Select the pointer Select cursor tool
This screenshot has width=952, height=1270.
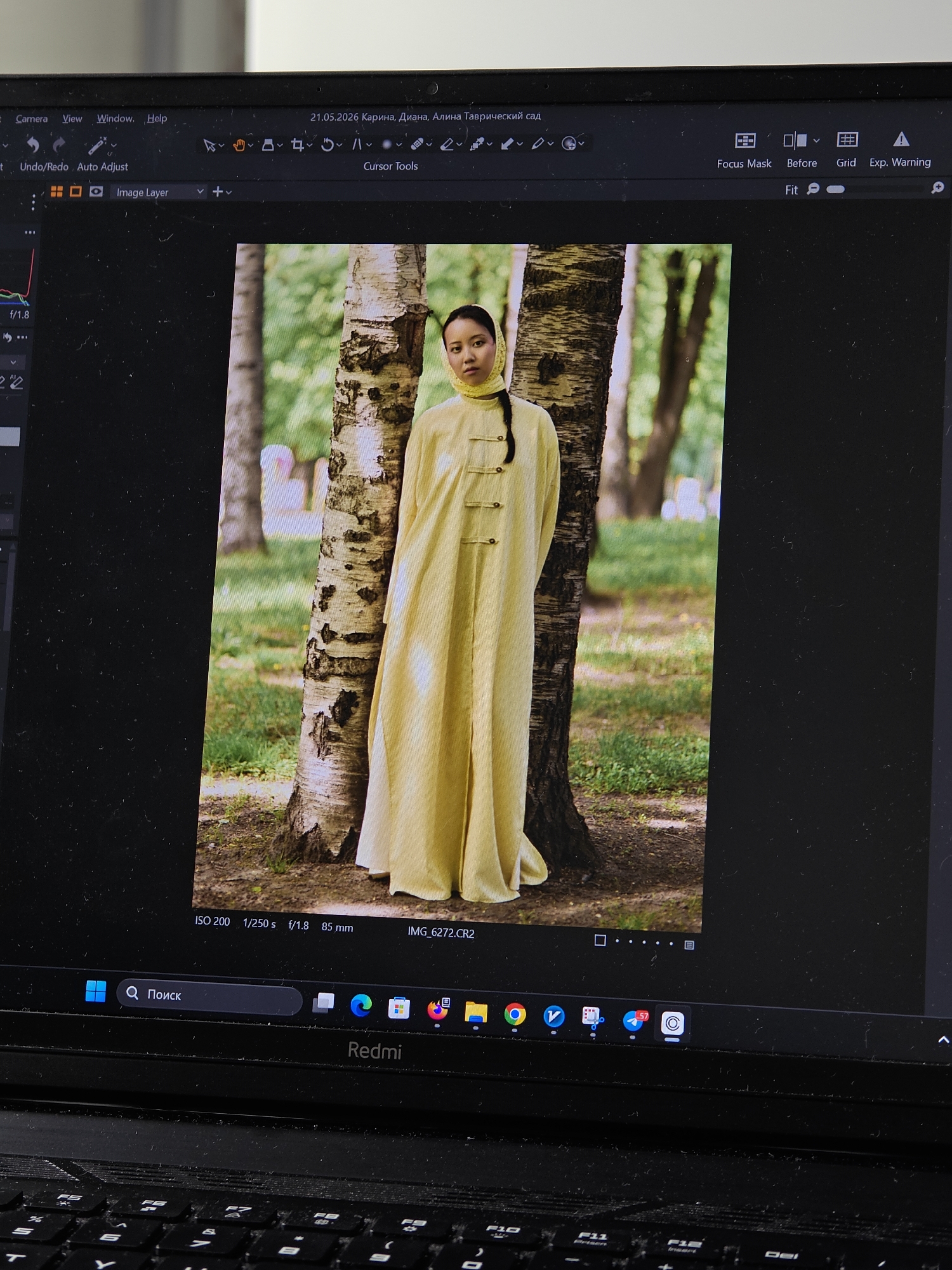point(209,145)
